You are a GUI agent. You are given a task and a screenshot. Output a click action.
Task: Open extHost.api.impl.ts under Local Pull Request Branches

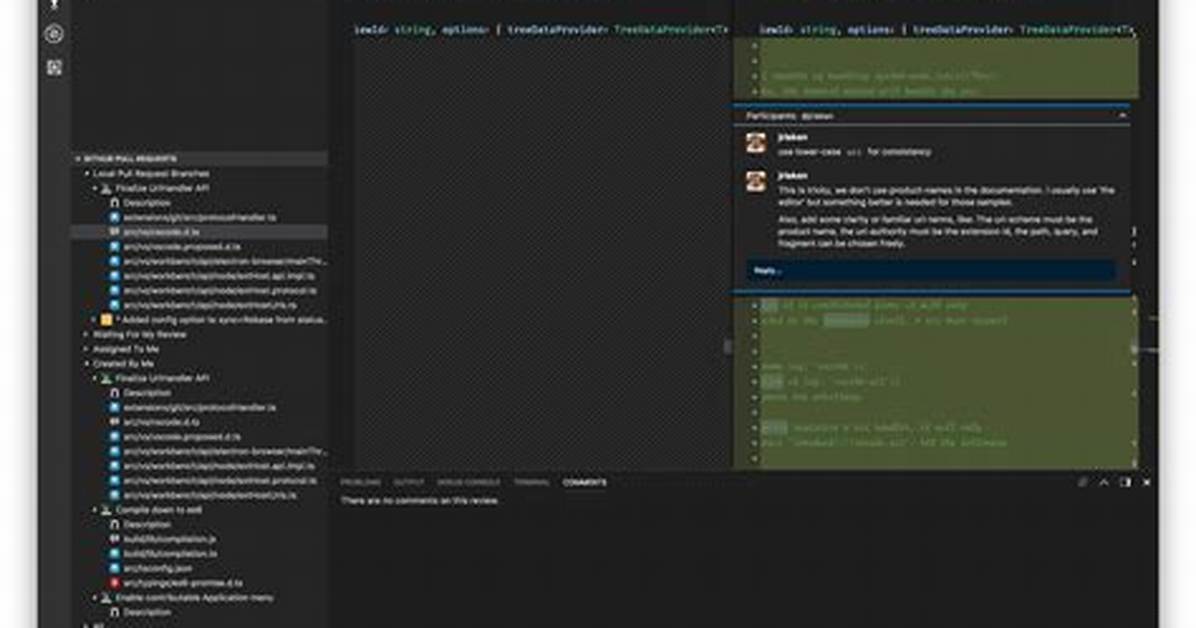(x=219, y=275)
